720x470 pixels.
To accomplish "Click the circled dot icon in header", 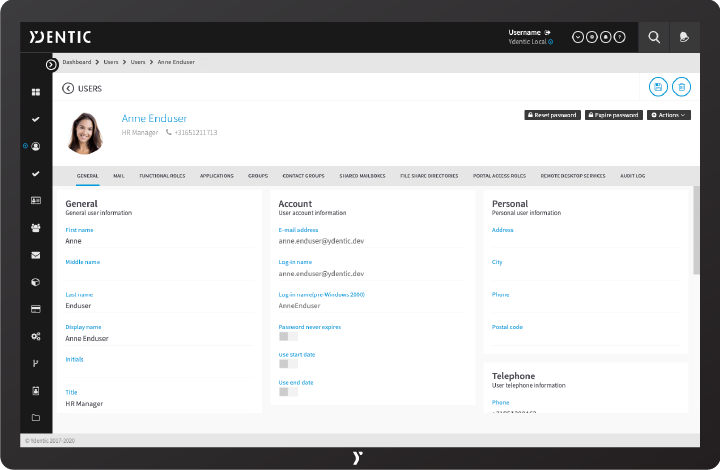I will 592,37.
